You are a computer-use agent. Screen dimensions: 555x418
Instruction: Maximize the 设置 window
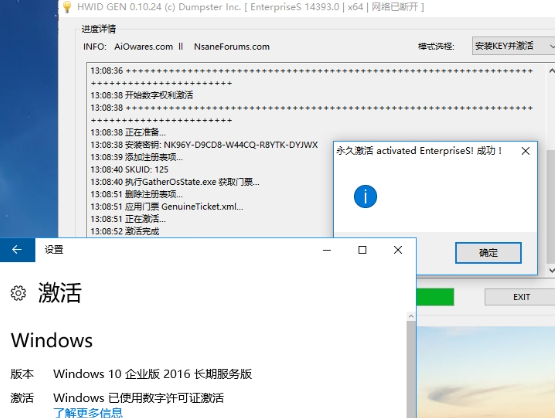[362, 250]
